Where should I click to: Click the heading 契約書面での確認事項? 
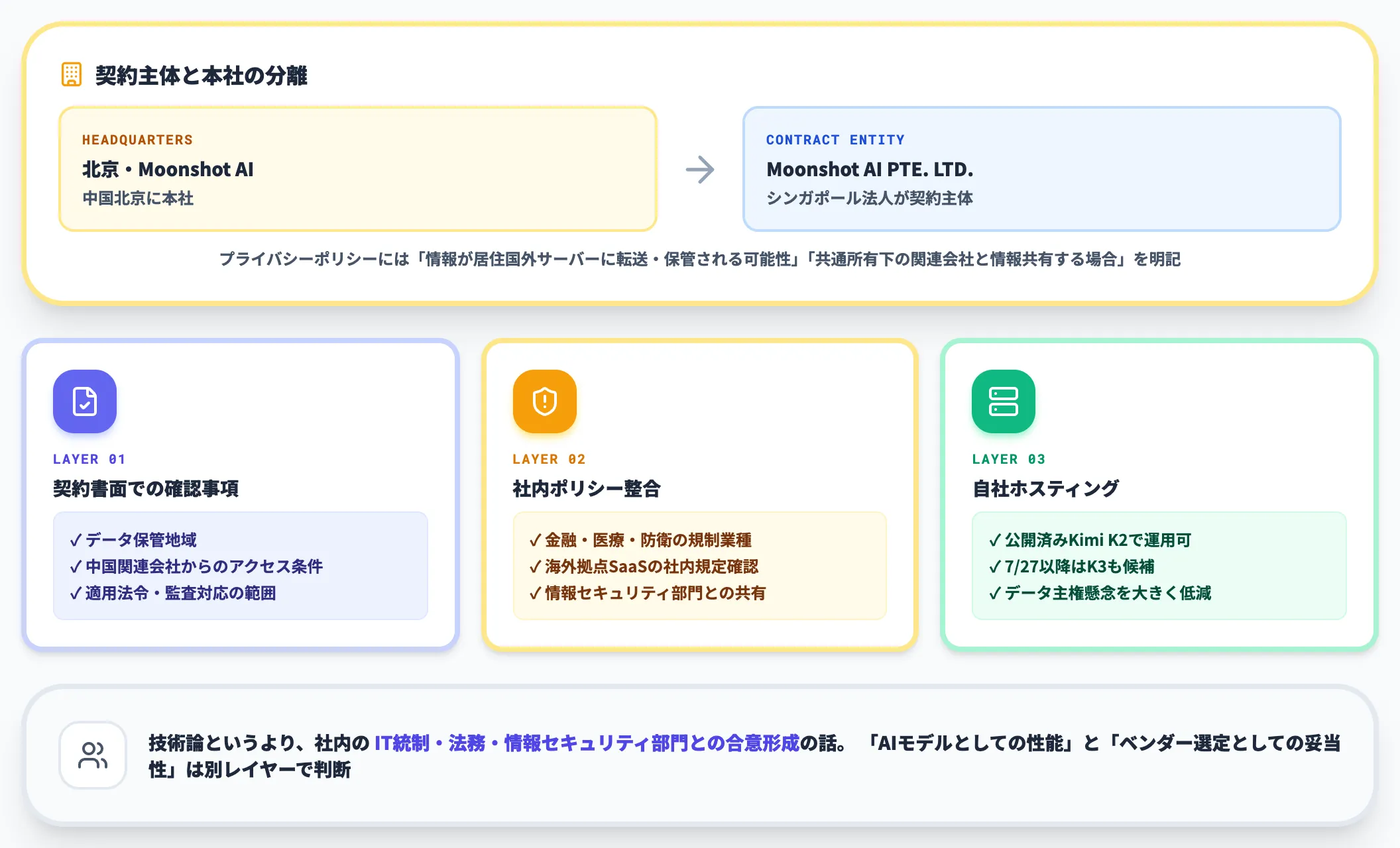tap(146, 489)
